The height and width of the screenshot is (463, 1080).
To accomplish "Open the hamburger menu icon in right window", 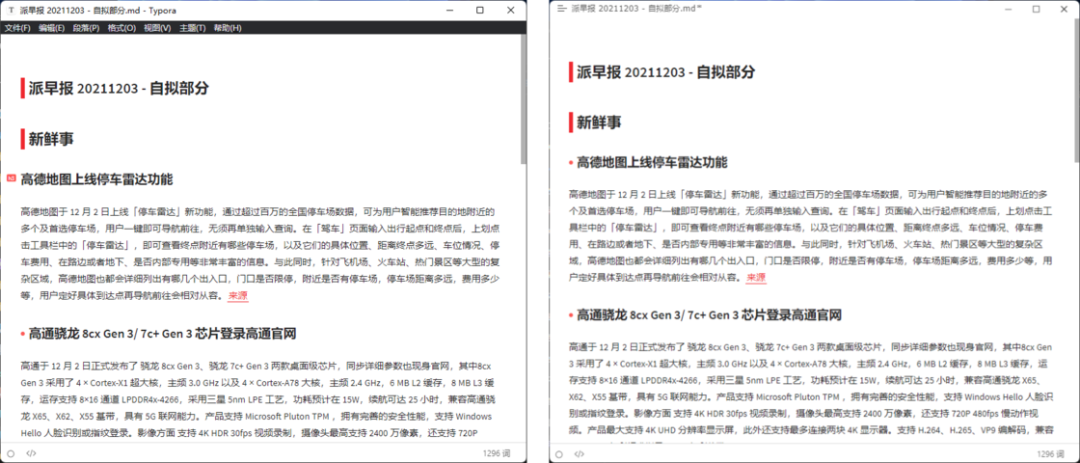I will point(562,8).
